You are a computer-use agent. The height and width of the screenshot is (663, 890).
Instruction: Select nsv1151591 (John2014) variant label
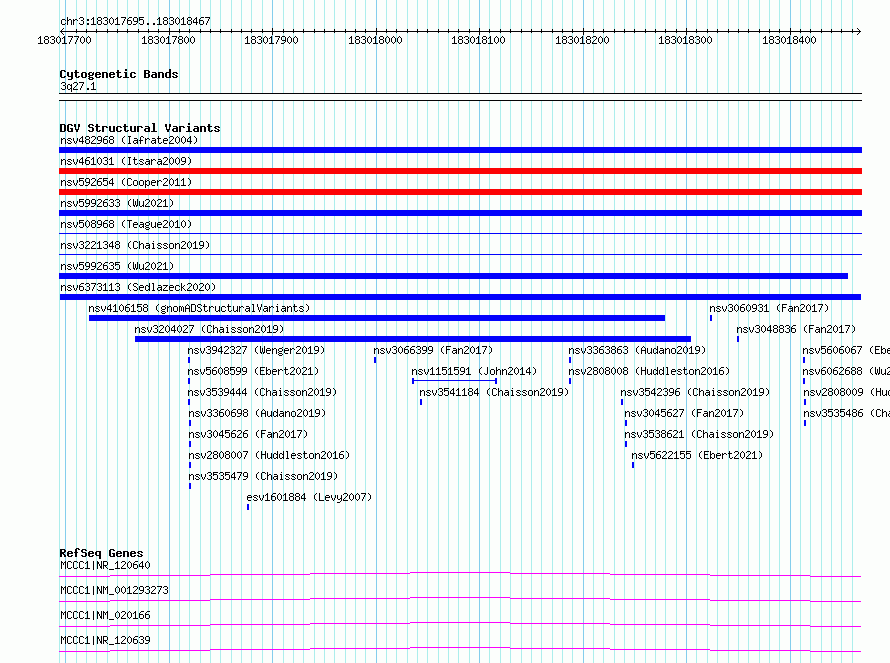tap(474, 371)
